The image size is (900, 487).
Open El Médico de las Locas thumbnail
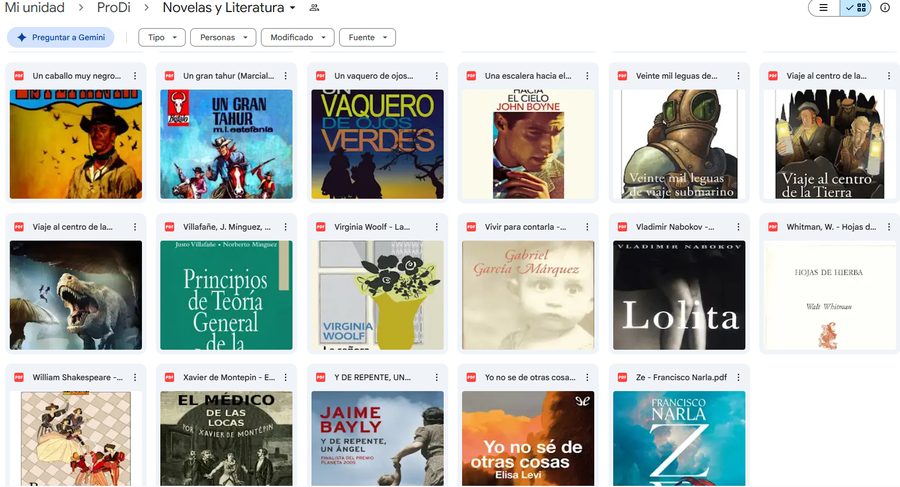click(226, 439)
